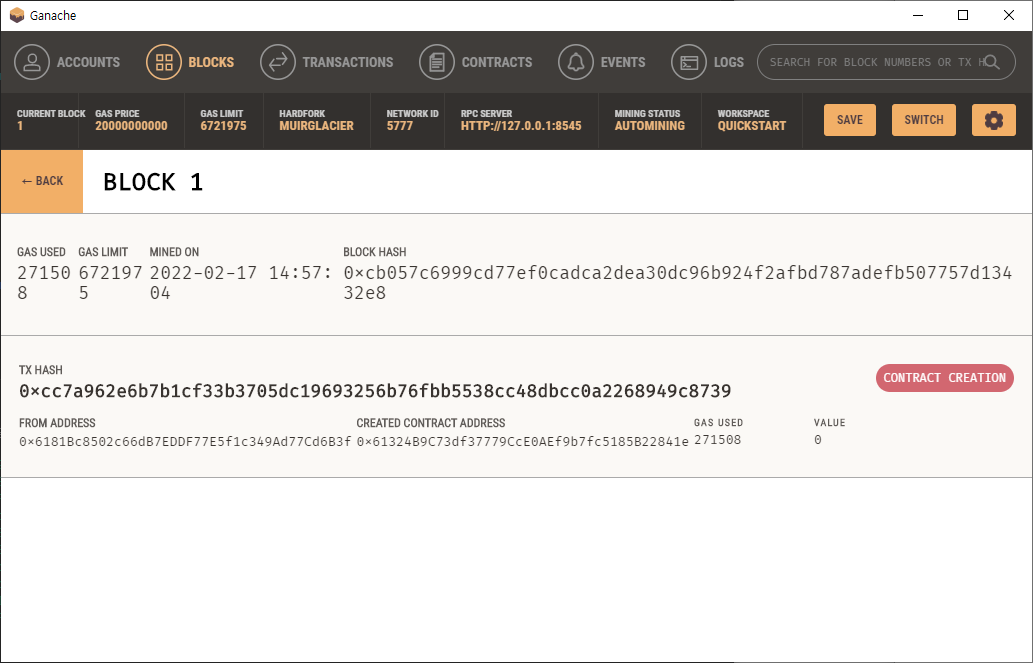
Task: Click gas price value 20000000000
Action: pos(131,126)
